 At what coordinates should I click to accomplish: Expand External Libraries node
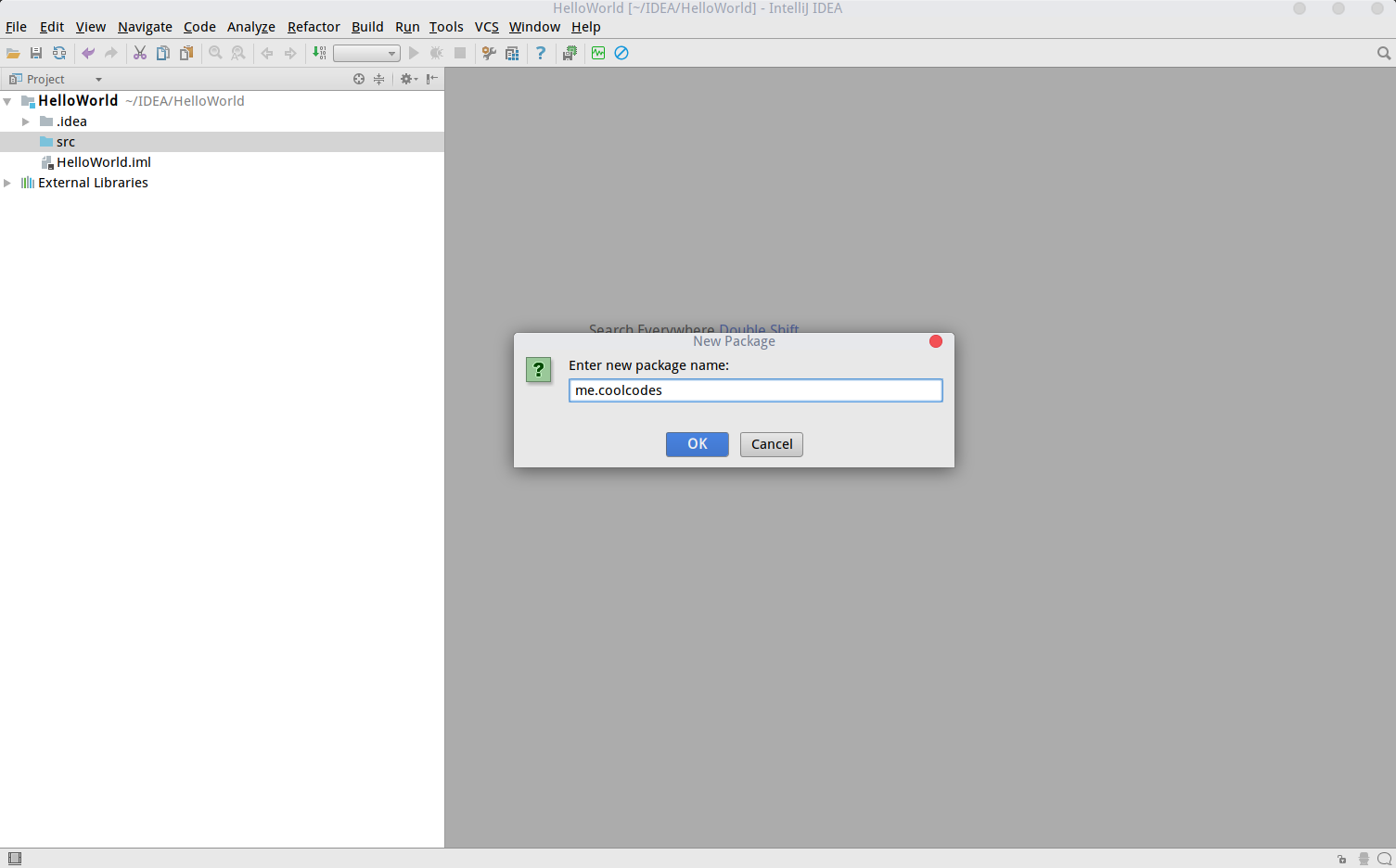click(x=7, y=183)
